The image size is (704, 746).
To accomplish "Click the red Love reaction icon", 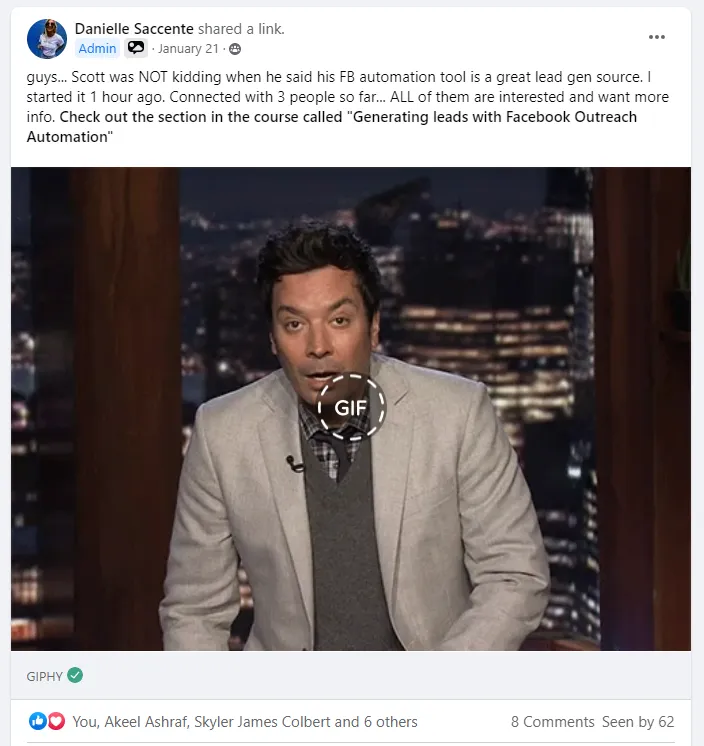I will (56, 721).
